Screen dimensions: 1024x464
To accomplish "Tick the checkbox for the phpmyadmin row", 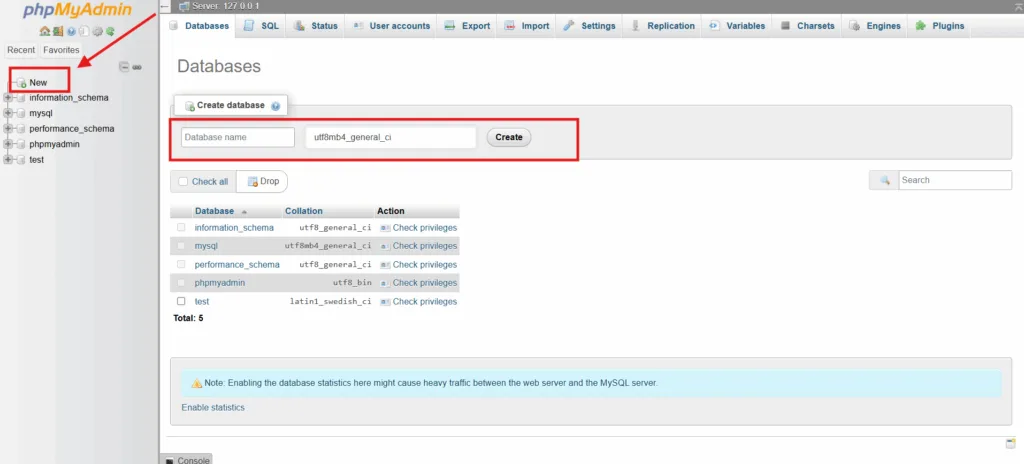I will 181,282.
